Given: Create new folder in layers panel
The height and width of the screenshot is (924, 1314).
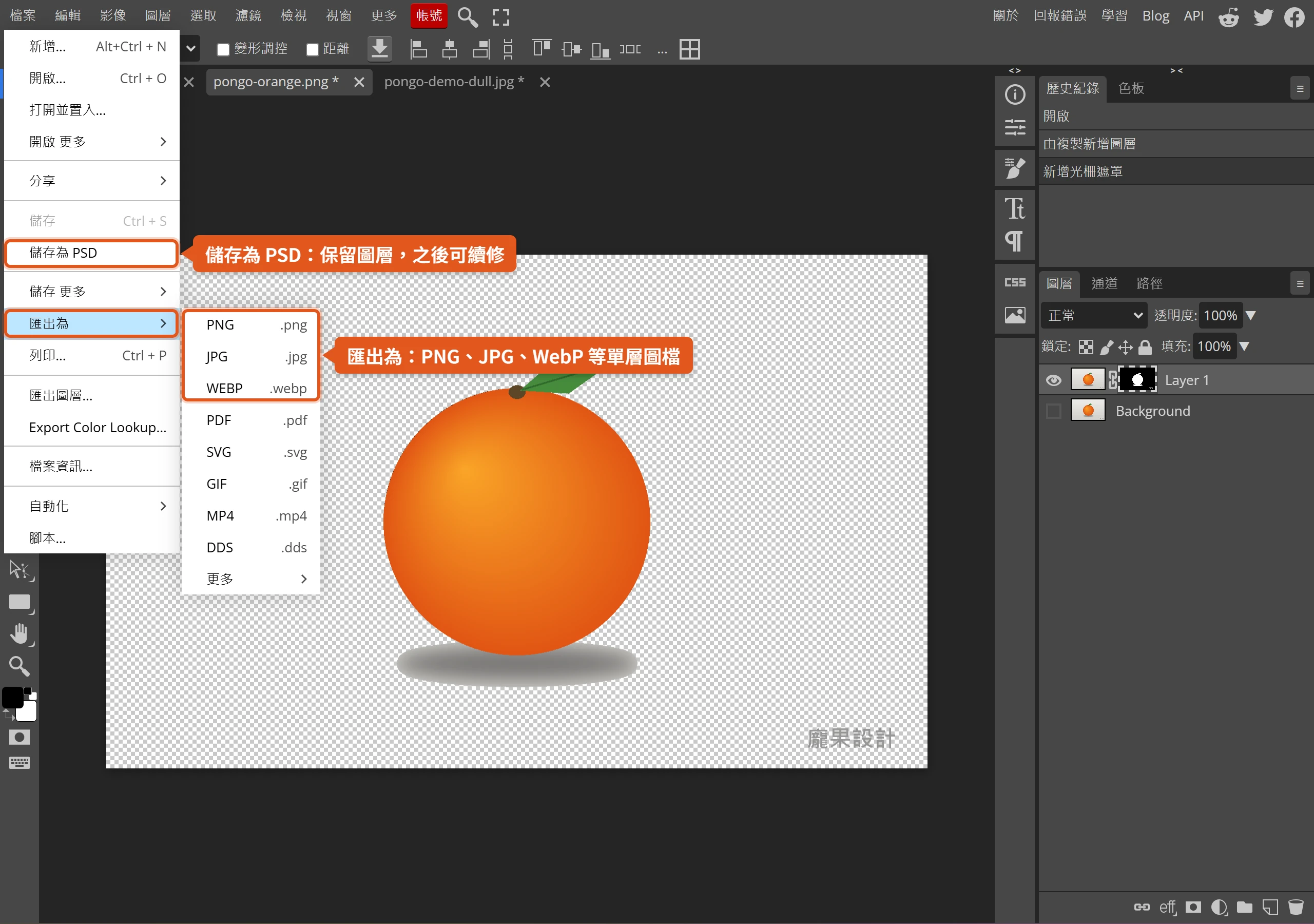Looking at the screenshot, I should pos(1244,908).
